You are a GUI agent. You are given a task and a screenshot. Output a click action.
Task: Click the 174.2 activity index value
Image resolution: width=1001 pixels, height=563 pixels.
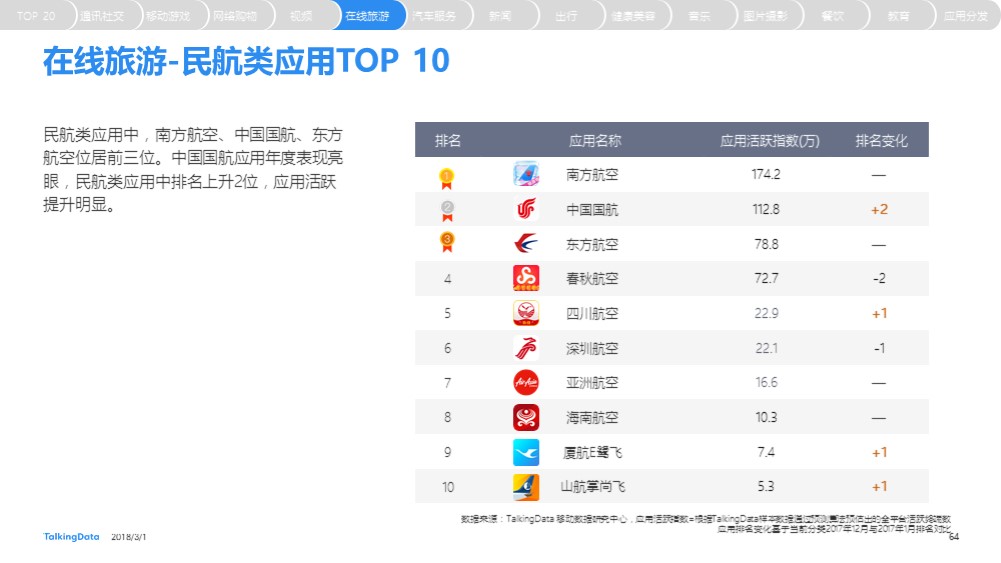click(766, 174)
